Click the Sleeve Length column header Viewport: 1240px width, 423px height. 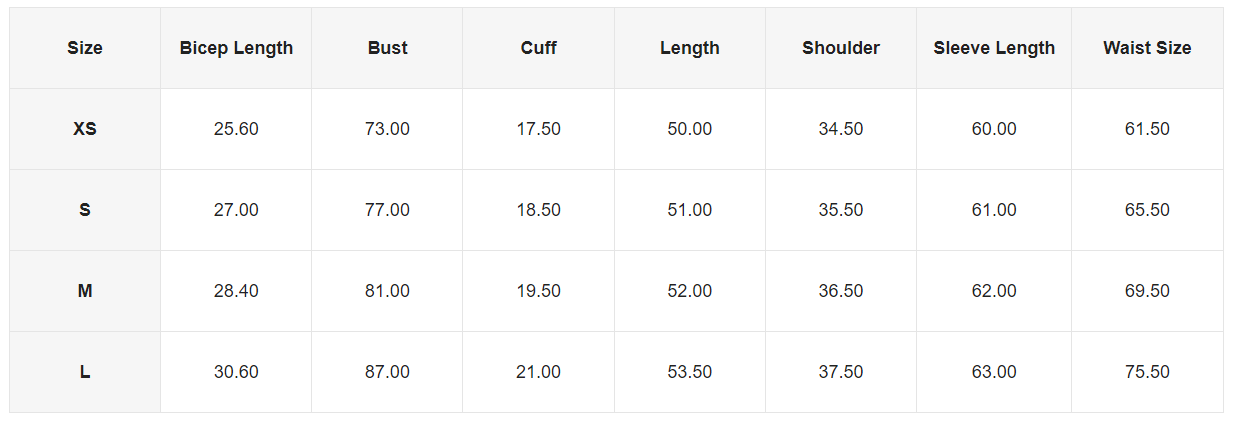994,48
